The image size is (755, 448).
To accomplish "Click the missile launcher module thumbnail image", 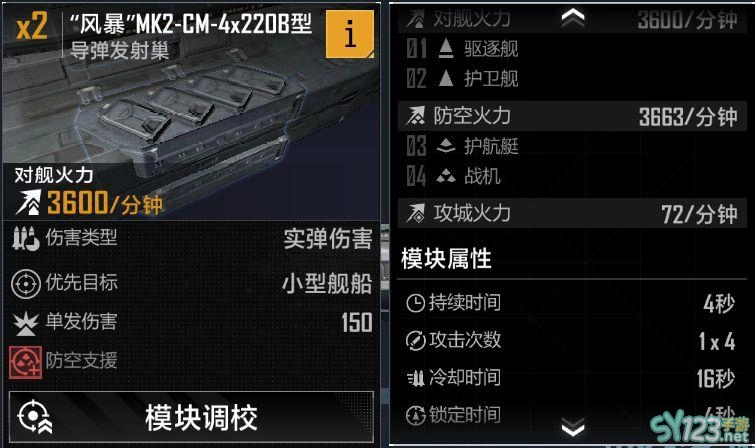I will [191, 111].
